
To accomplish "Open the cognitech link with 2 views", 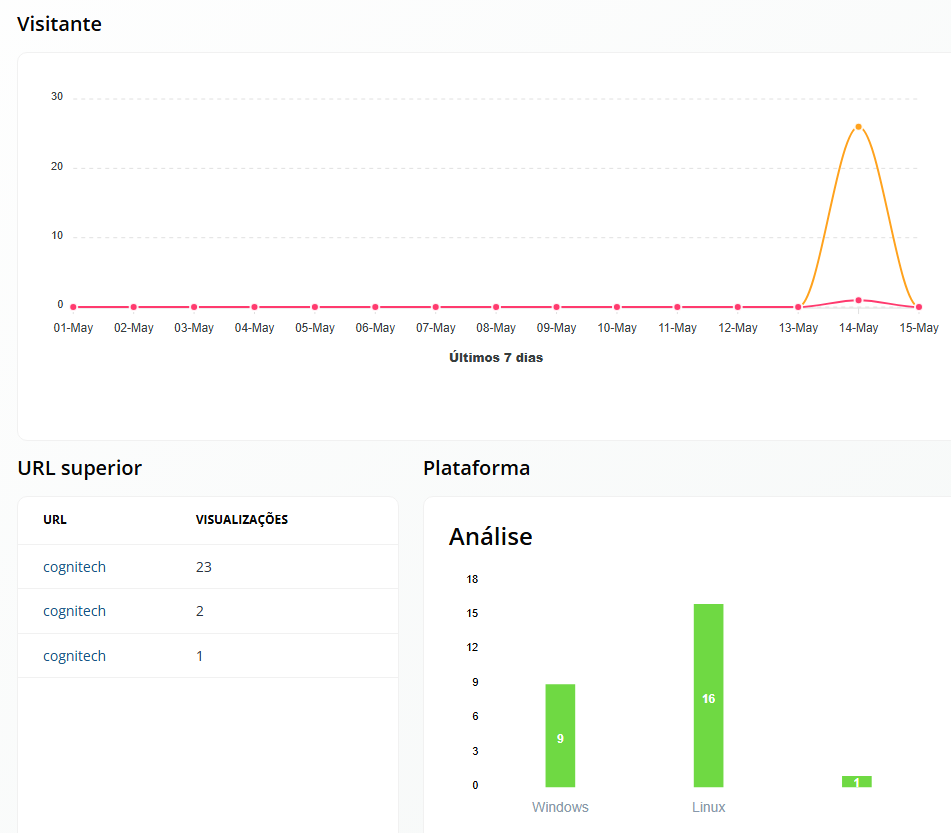I will [x=74, y=611].
